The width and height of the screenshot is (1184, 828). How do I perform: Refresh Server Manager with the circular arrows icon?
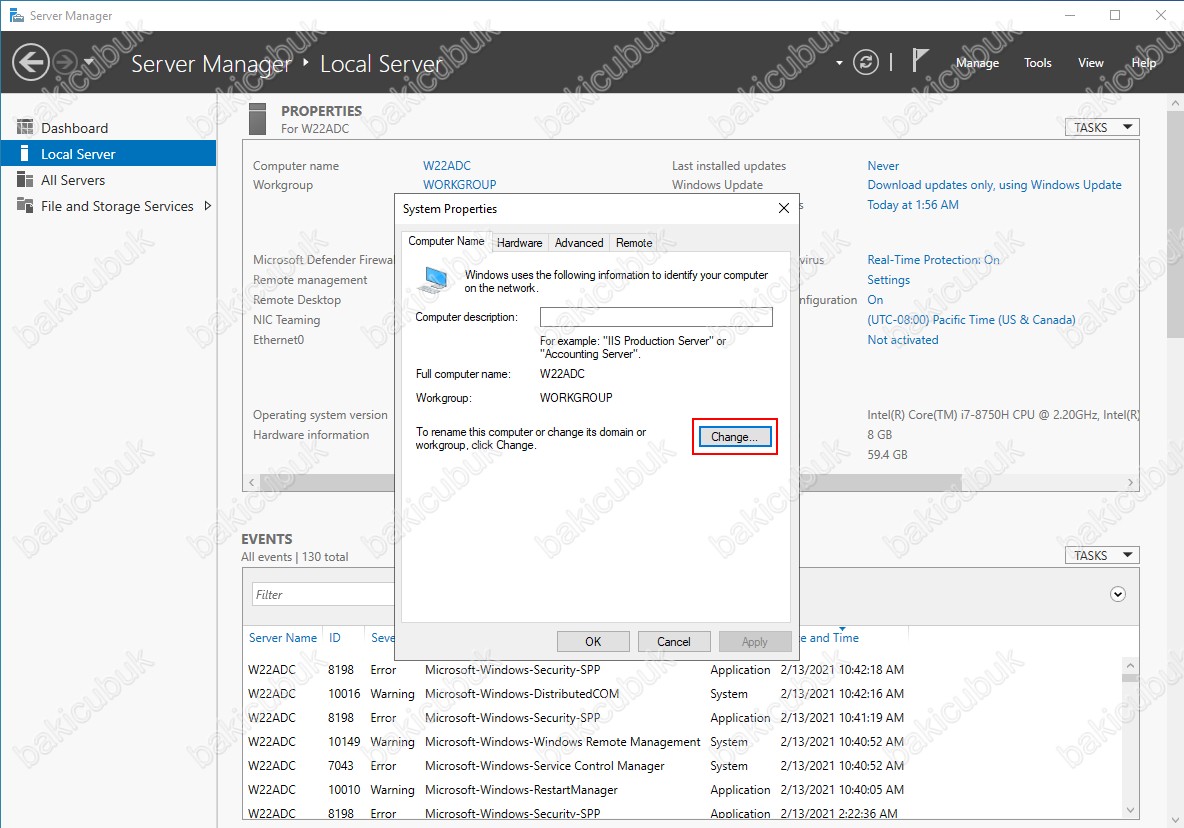tap(865, 62)
